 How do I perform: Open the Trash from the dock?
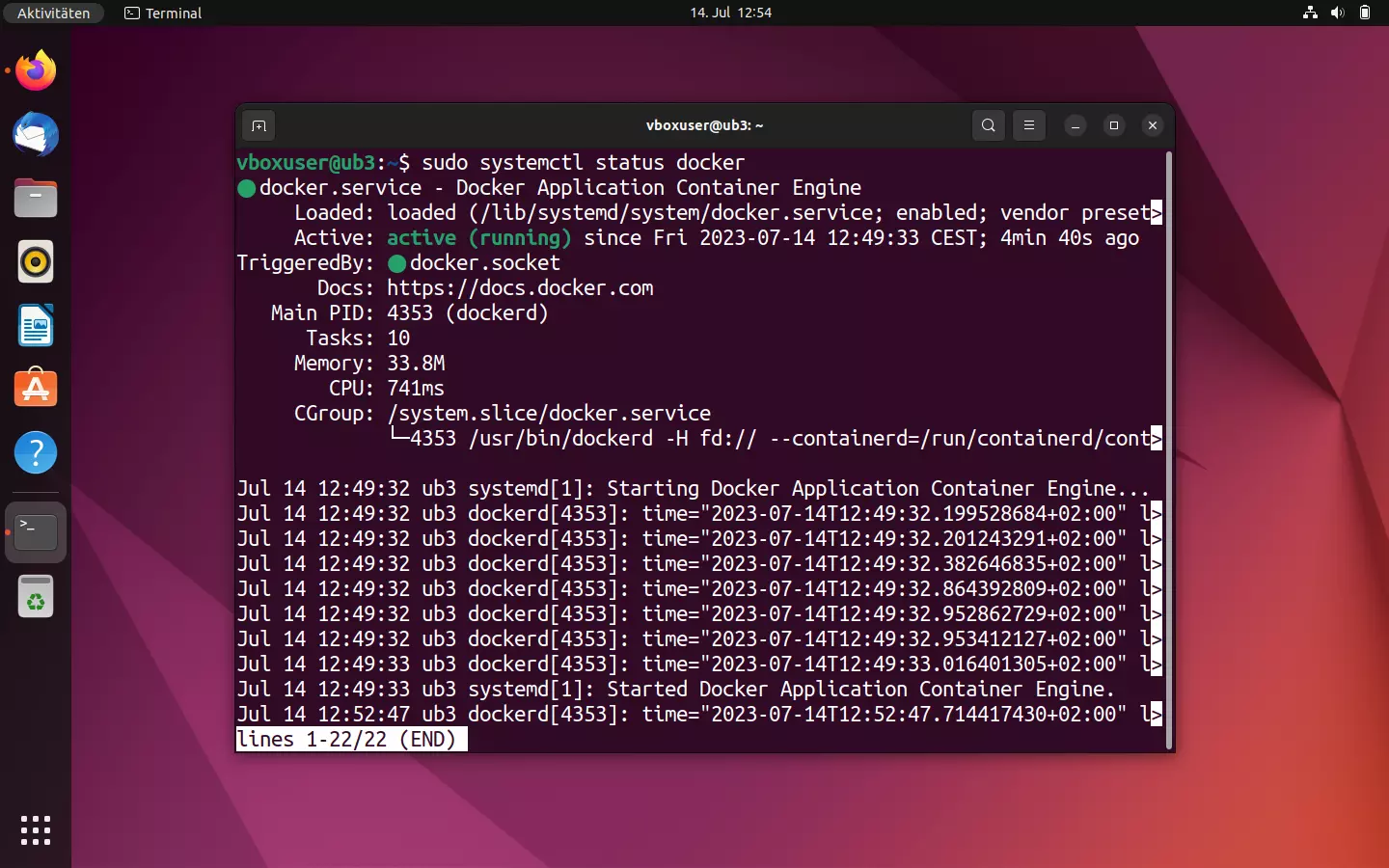tap(35, 596)
